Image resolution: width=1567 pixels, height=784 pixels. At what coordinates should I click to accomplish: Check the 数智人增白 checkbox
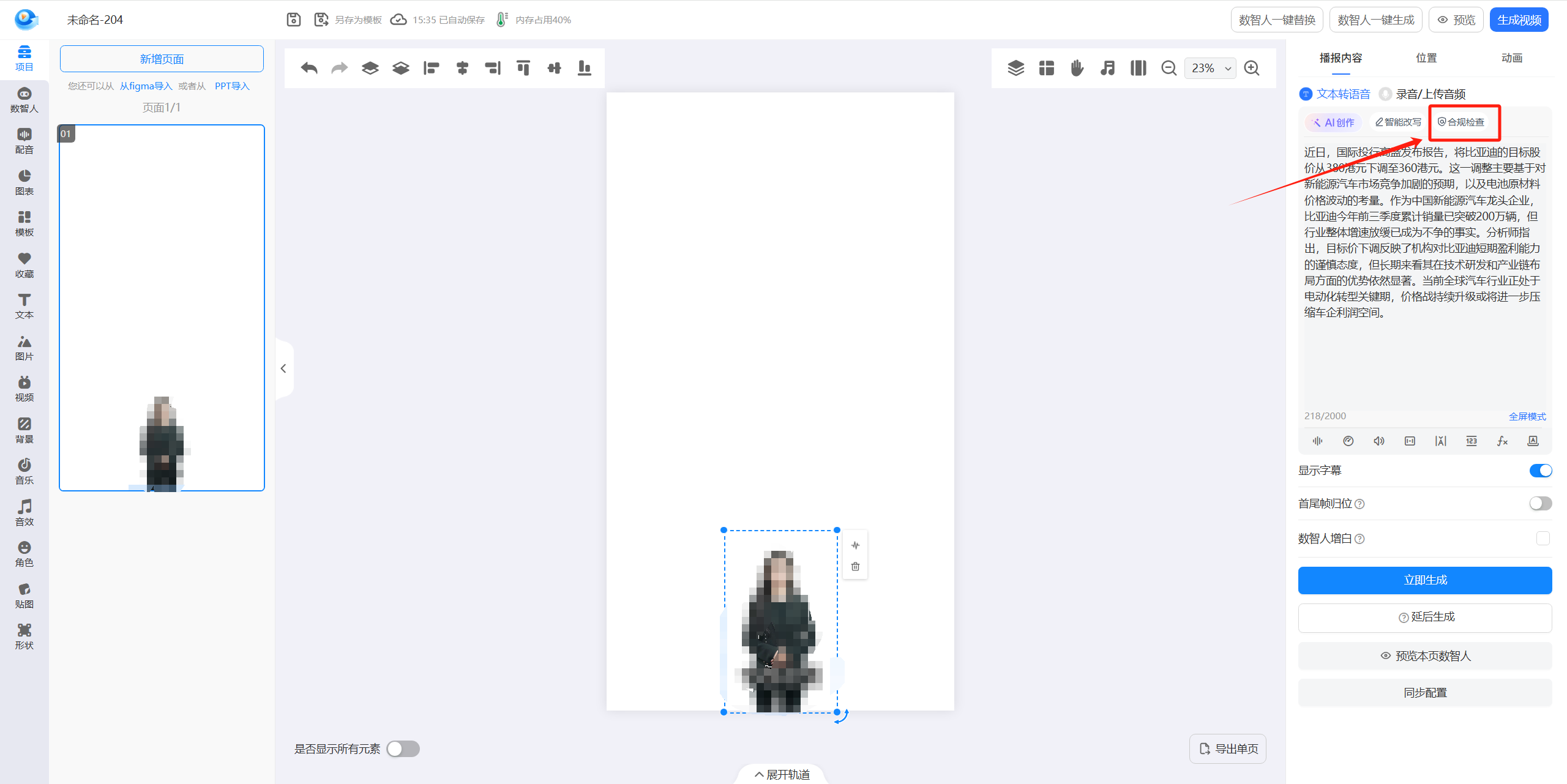click(x=1543, y=538)
